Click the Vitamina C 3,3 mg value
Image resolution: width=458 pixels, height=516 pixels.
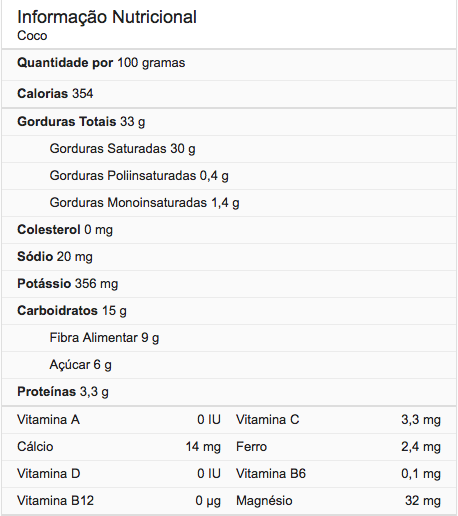click(x=421, y=420)
